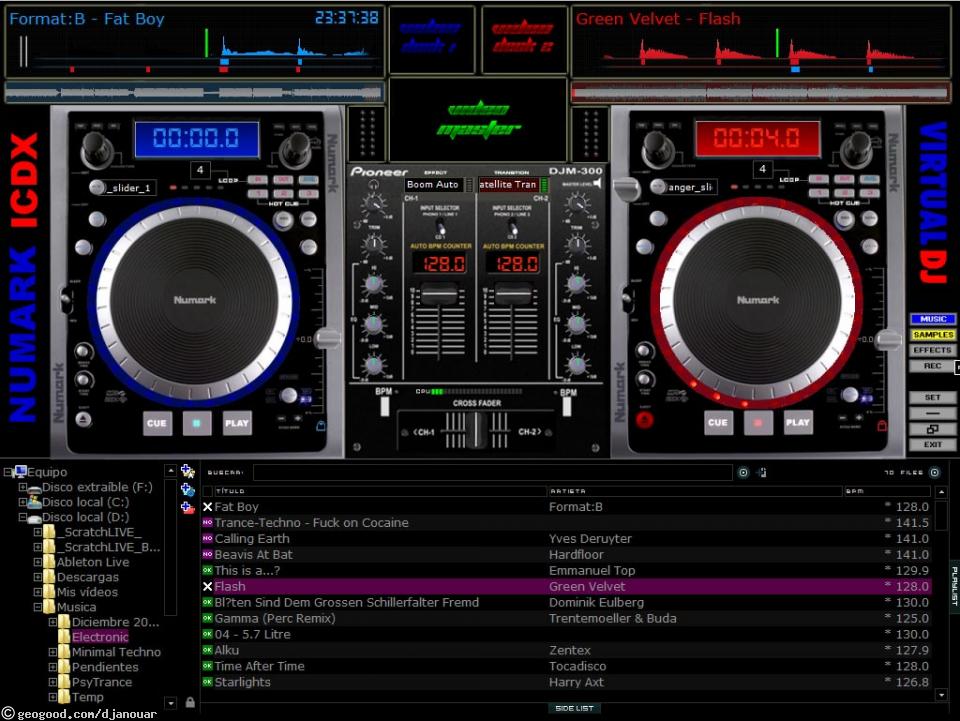
Task: Expand the Disco local (C:) drive
Action: [23, 502]
